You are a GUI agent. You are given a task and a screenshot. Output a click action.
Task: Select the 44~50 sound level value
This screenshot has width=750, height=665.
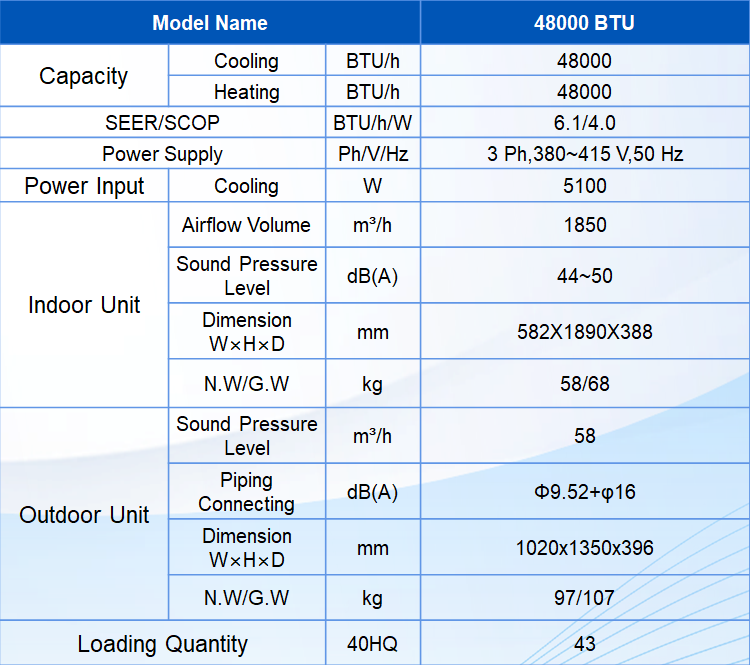coord(584,276)
